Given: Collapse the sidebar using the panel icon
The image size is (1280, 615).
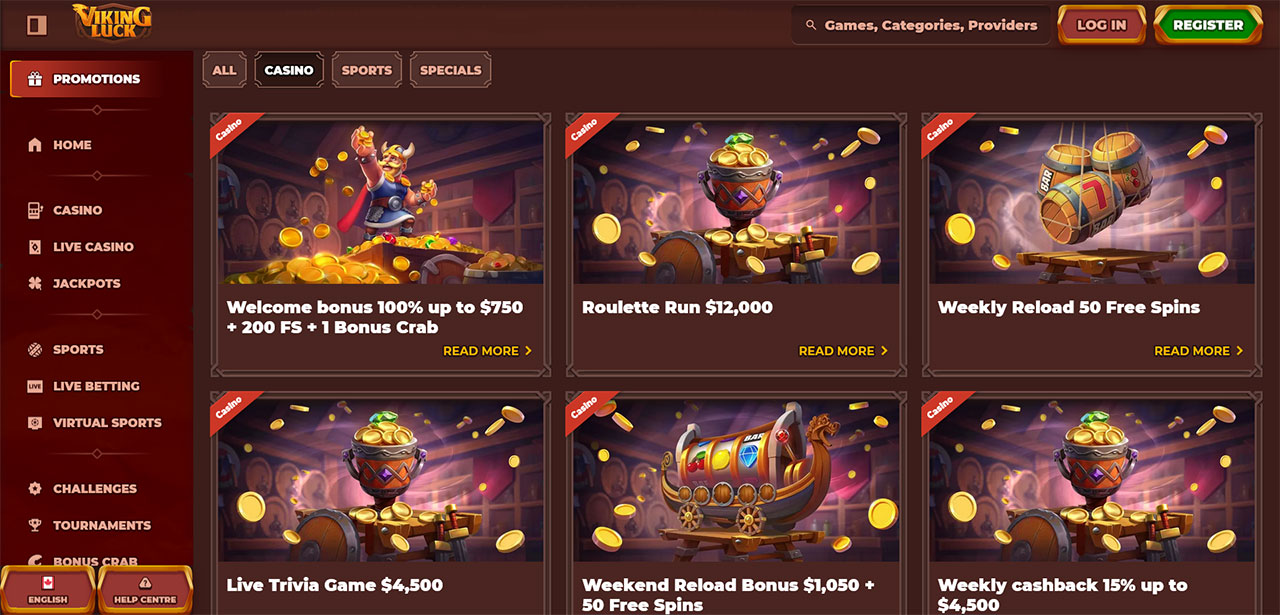Looking at the screenshot, I should 37,25.
